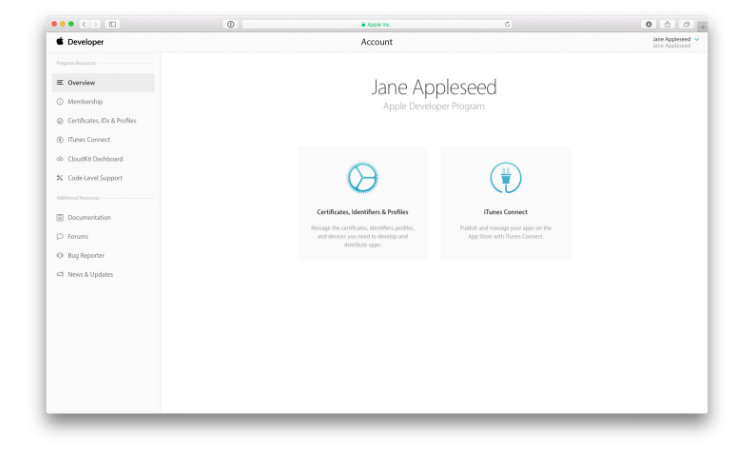This screenshot has width=740, height=450.
Task: Open the Documentation link
Action: (x=89, y=217)
